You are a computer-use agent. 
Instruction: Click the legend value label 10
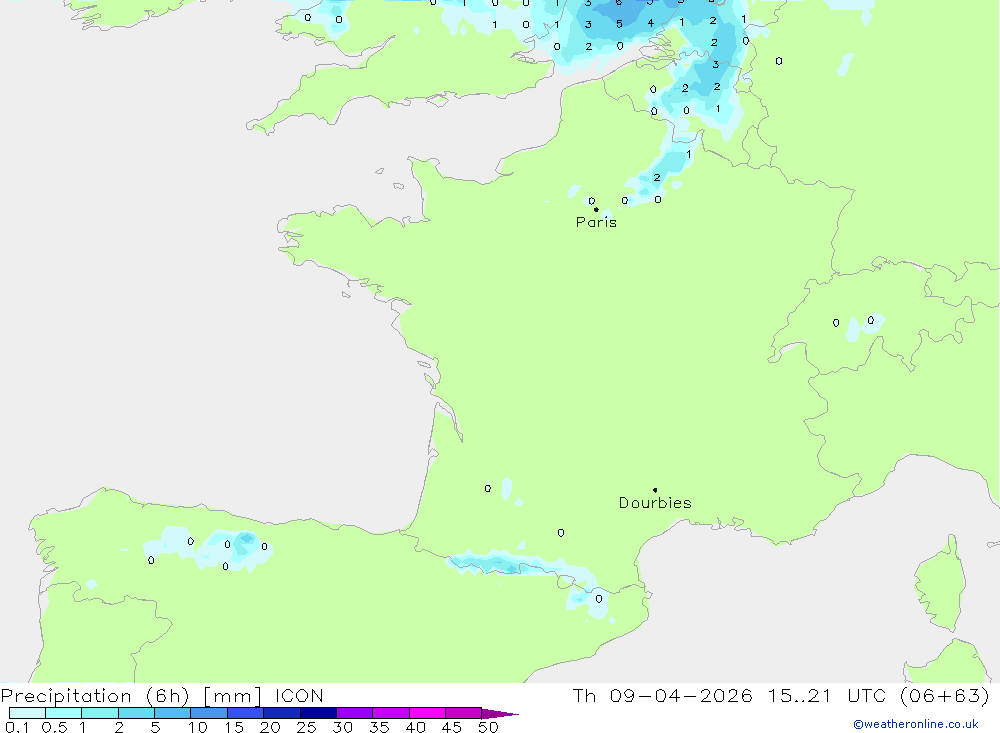click(x=198, y=727)
